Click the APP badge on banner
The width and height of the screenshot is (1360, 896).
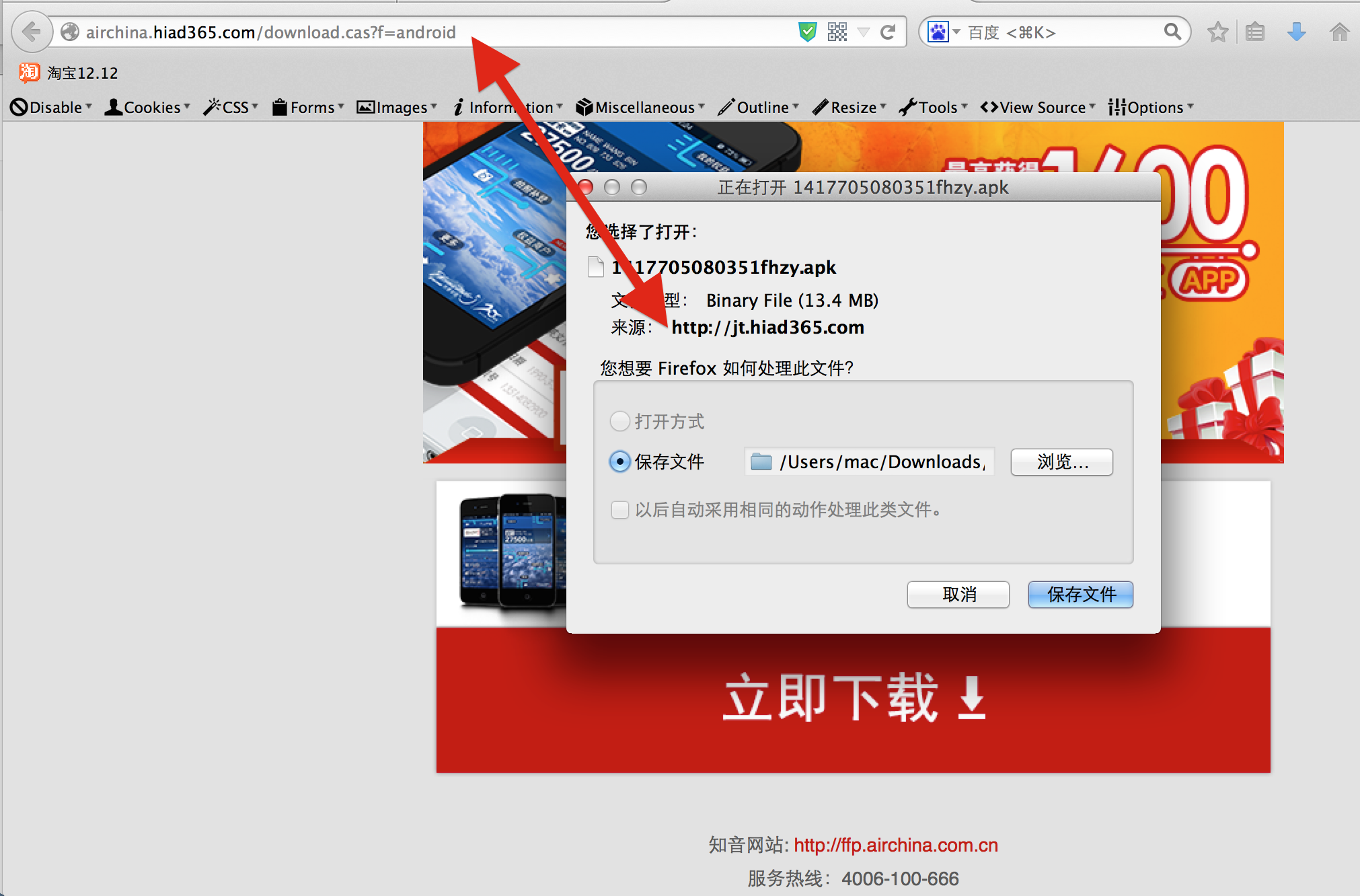(x=1209, y=280)
